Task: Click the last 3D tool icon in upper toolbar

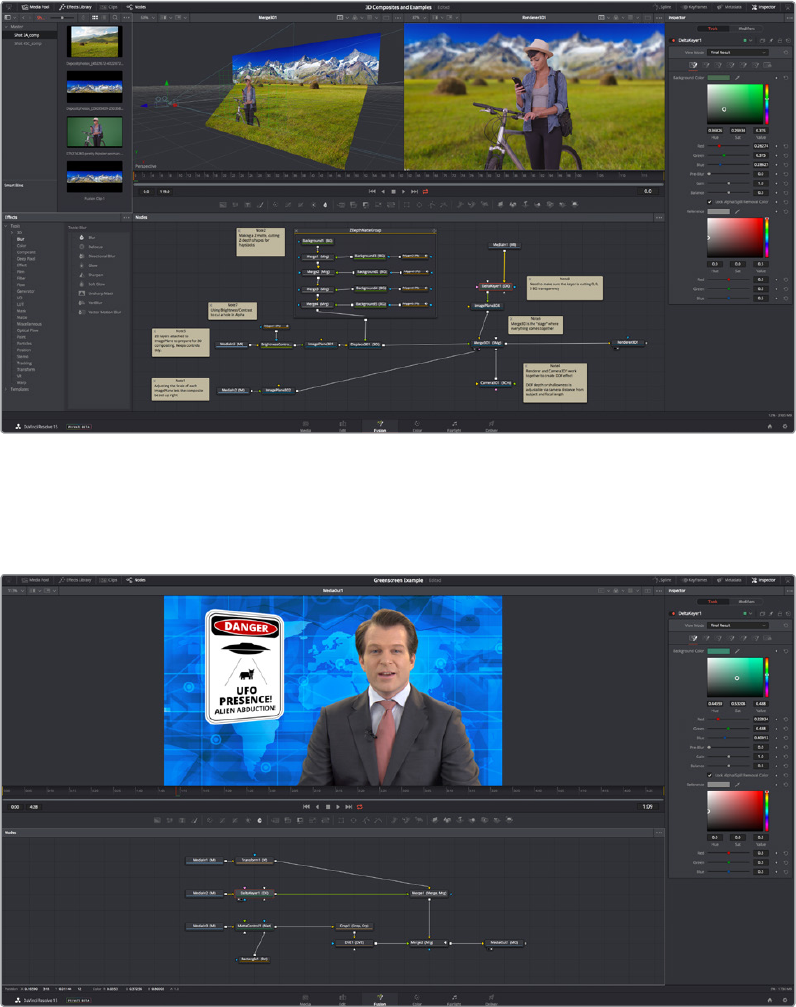Action: click(x=574, y=205)
